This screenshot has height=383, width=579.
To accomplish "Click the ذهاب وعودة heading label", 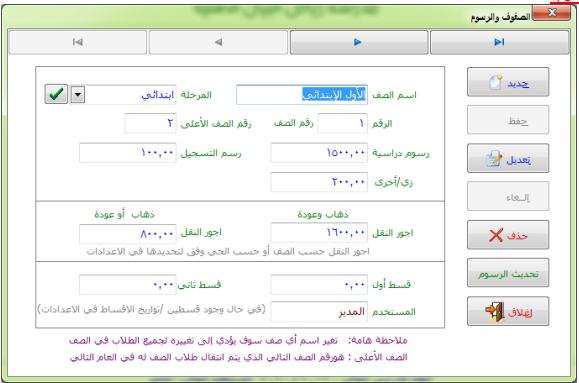I will (x=323, y=214).
